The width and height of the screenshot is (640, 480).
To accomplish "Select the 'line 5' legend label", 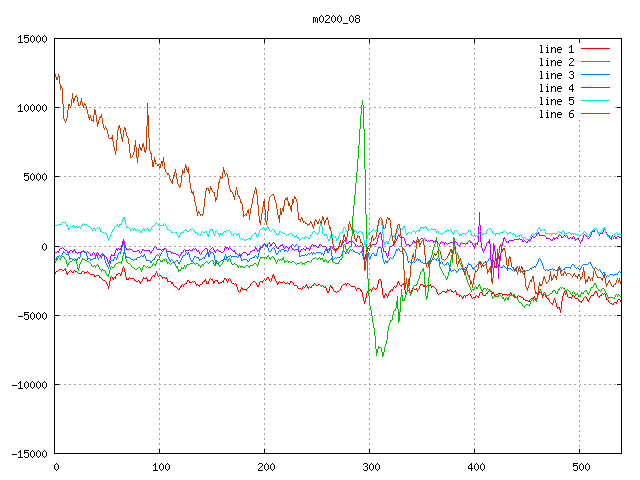I will (557, 101).
